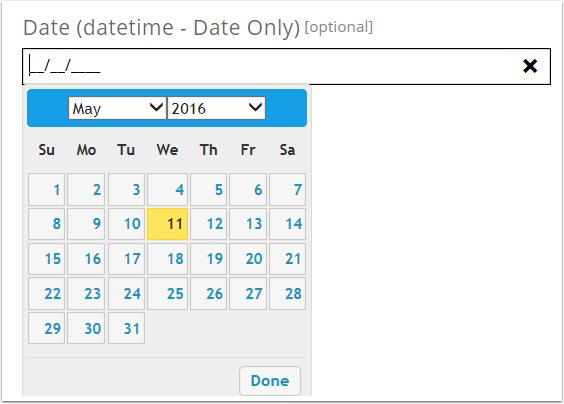Open the May month dropdown
This screenshot has height=404, width=564.
(x=118, y=108)
